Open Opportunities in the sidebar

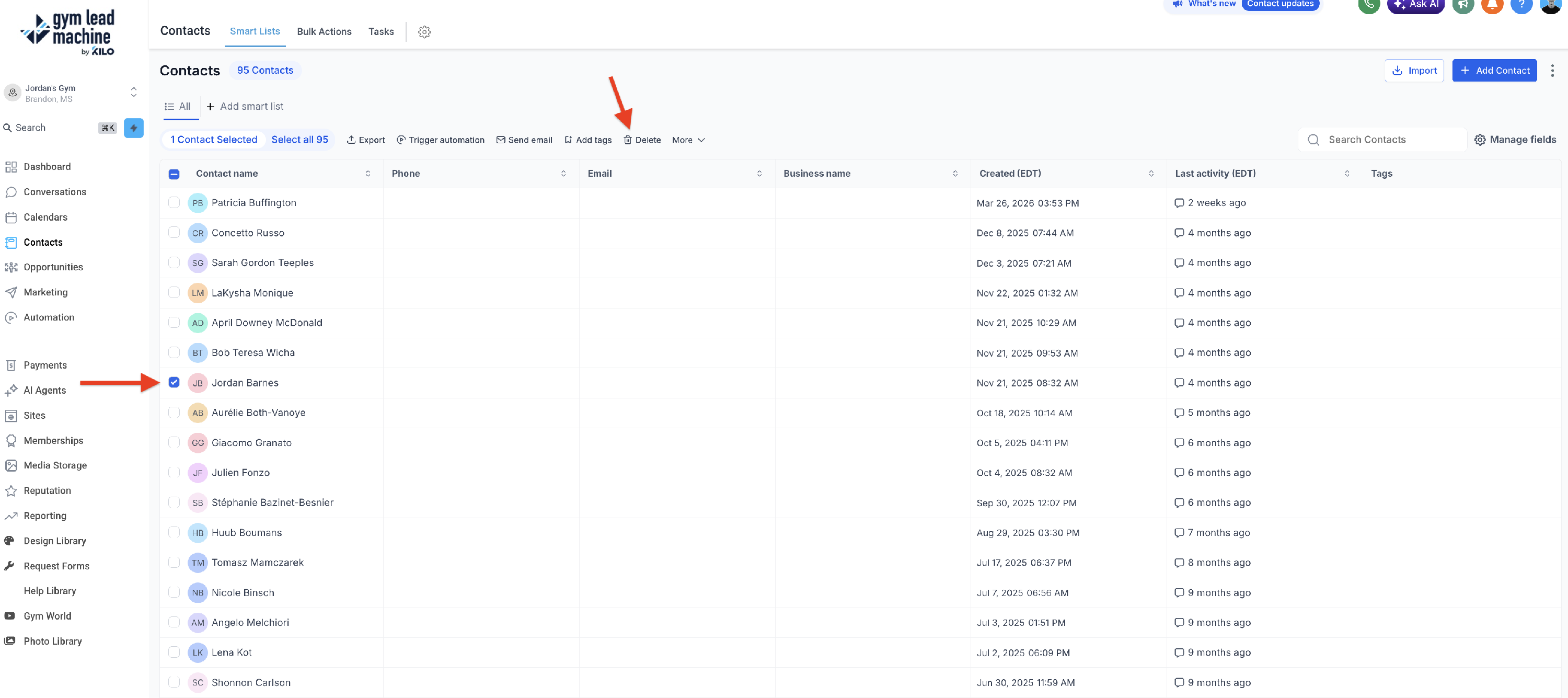[x=53, y=267]
